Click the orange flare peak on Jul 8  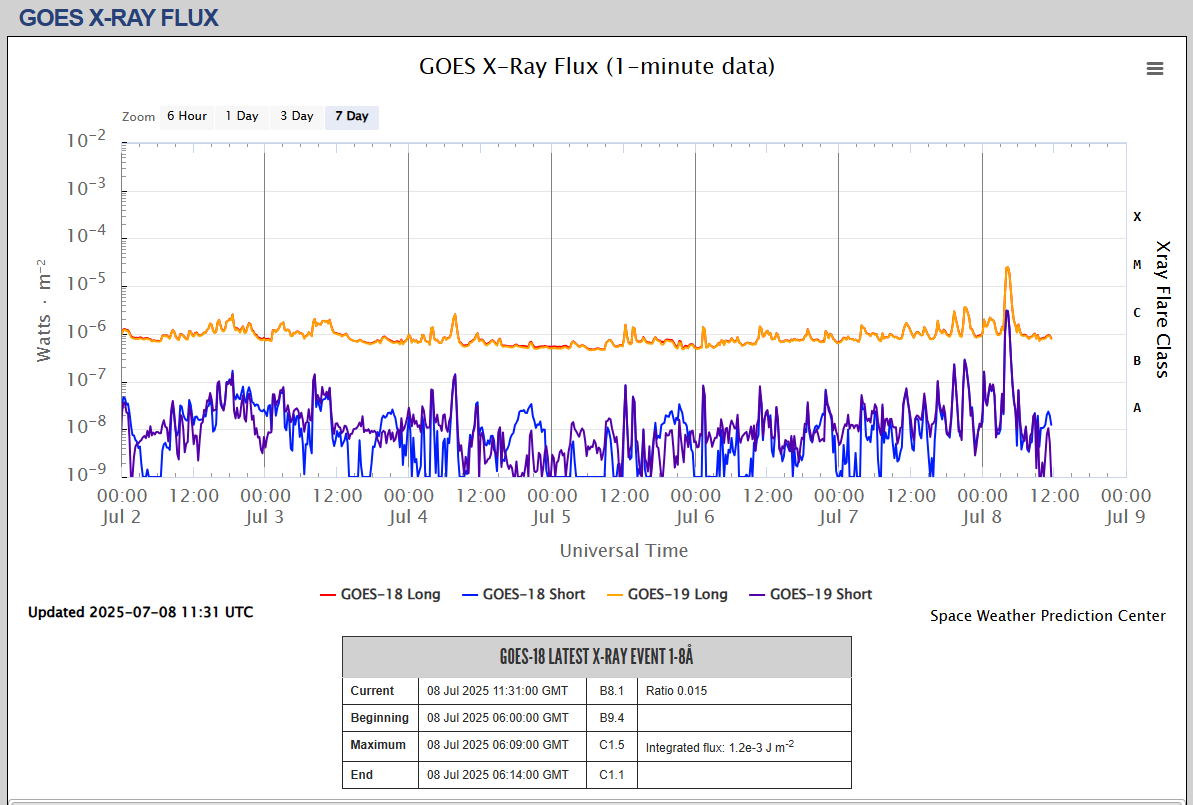coord(1007,269)
